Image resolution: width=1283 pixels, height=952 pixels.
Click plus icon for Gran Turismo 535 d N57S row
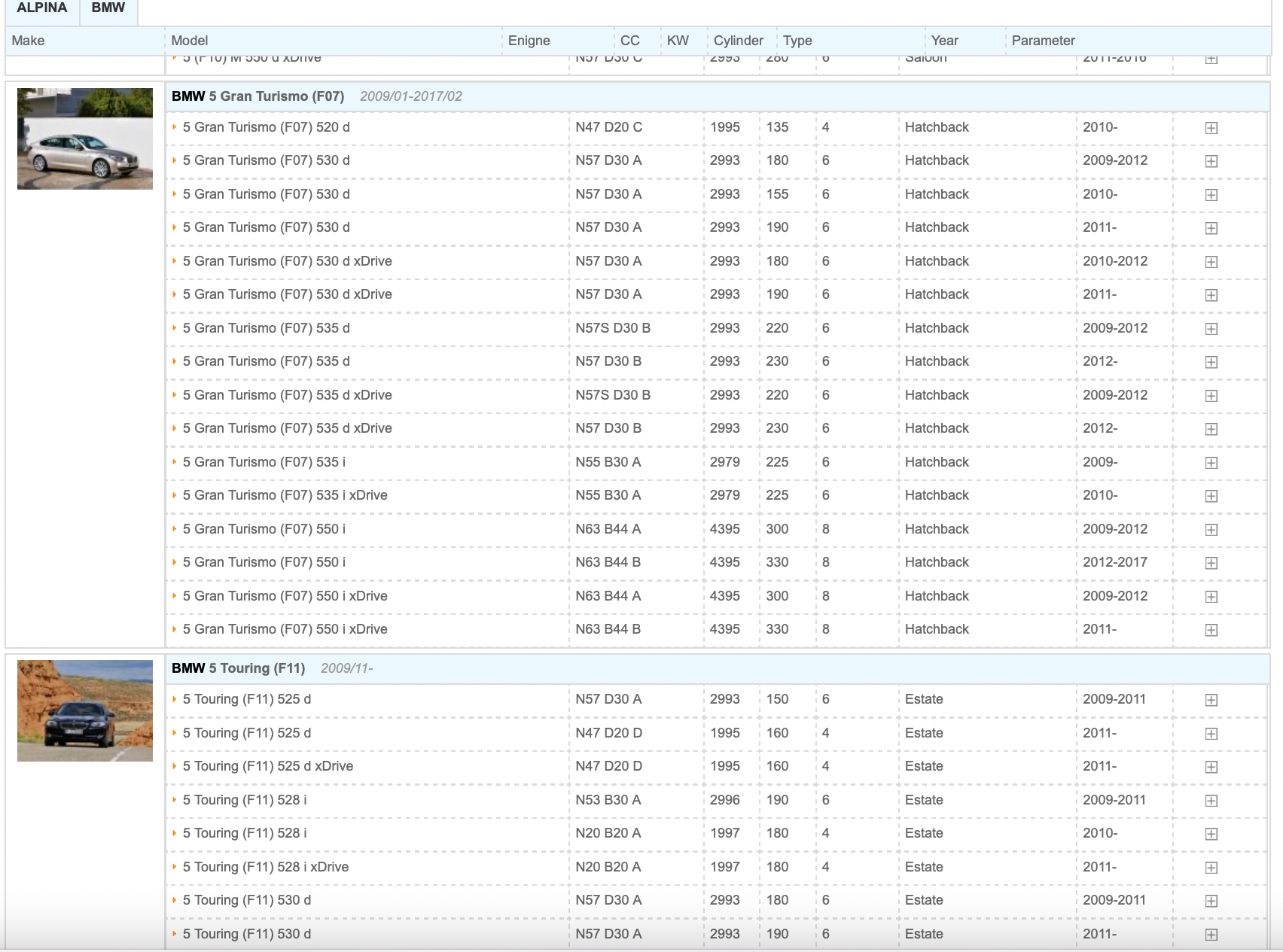coord(1211,329)
